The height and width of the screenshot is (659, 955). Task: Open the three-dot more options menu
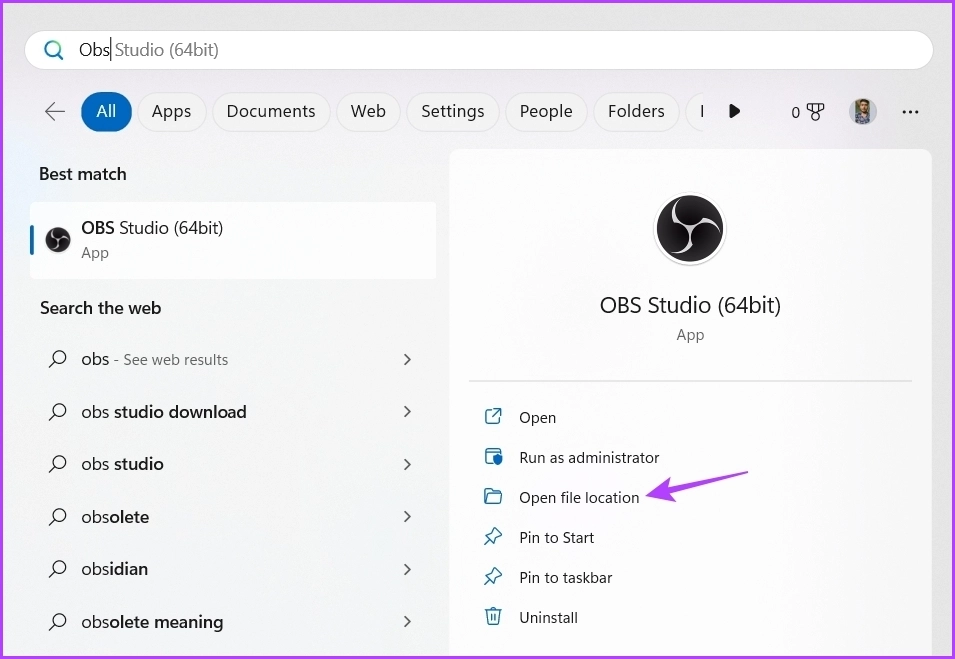point(910,112)
